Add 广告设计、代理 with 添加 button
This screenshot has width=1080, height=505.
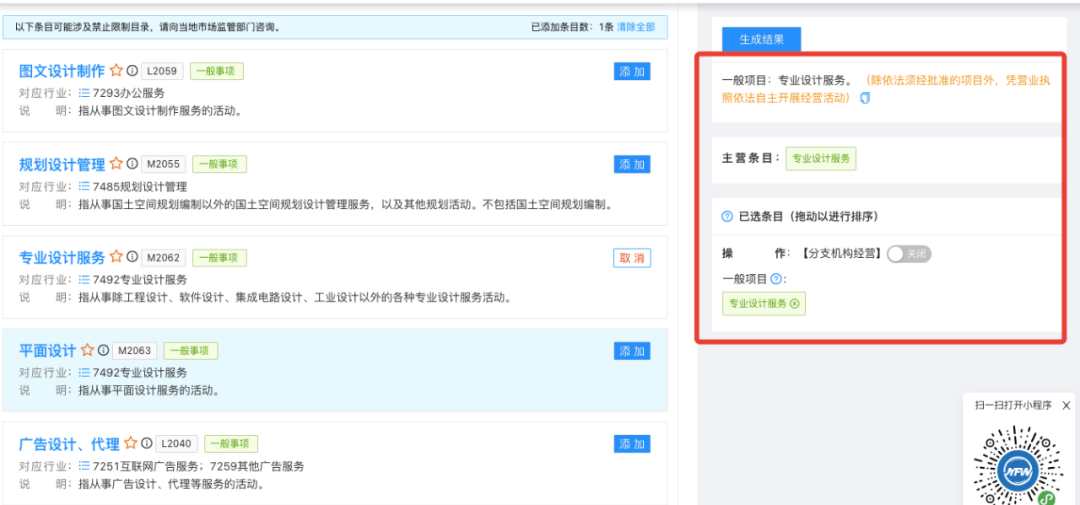(632, 444)
